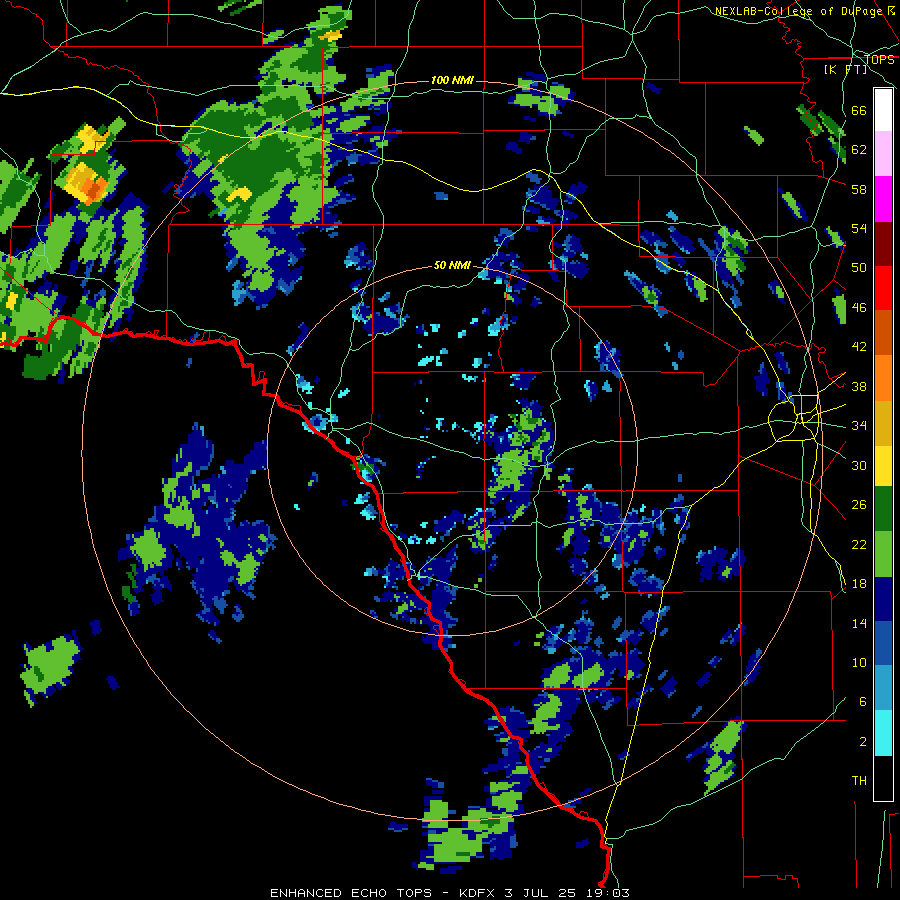Select the 30 scale value
This screenshot has width=900, height=900.
tap(859, 465)
